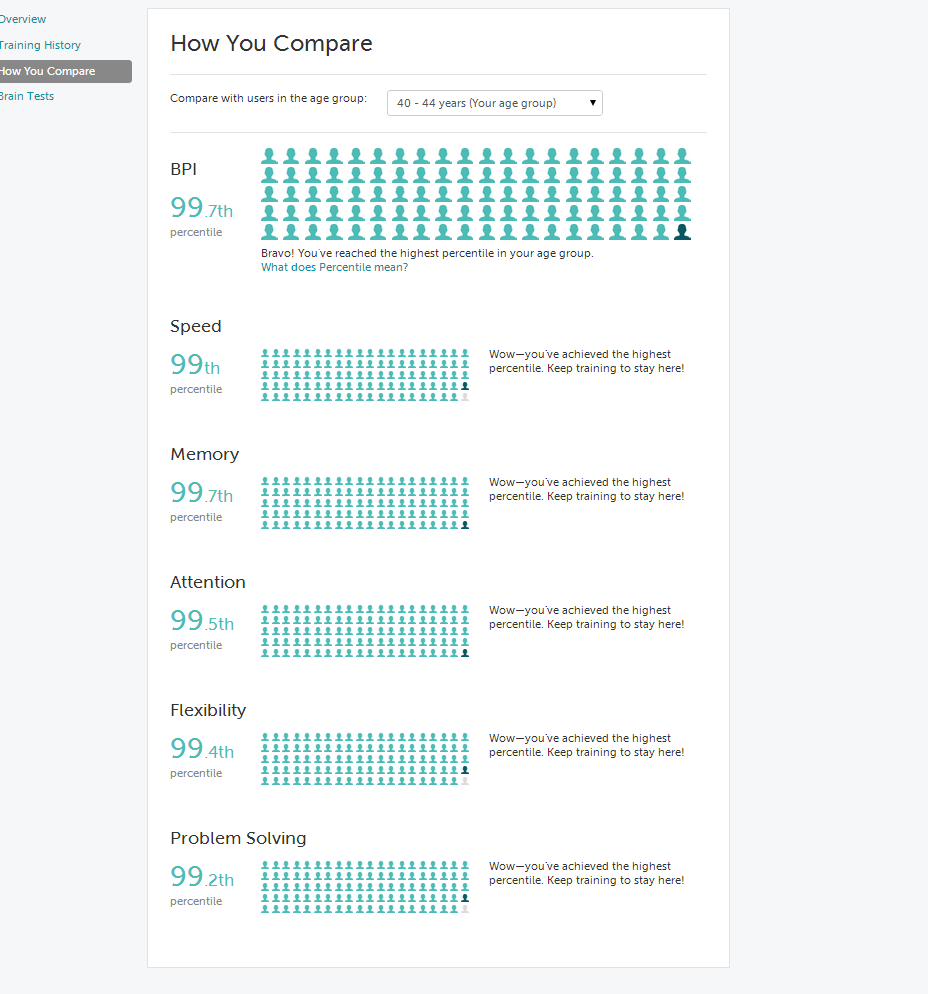Click the 'Wow' message beside Problem Solving chart

tap(586, 874)
